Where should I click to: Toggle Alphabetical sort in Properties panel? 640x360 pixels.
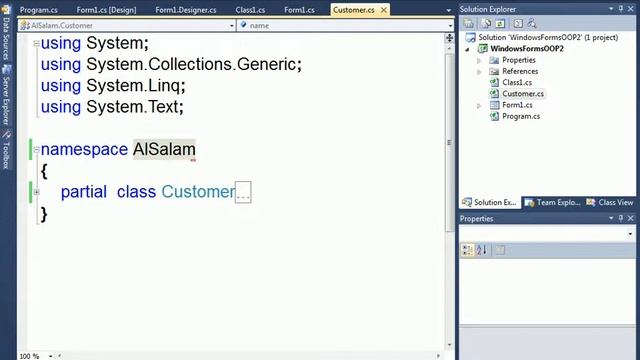pos(482,250)
